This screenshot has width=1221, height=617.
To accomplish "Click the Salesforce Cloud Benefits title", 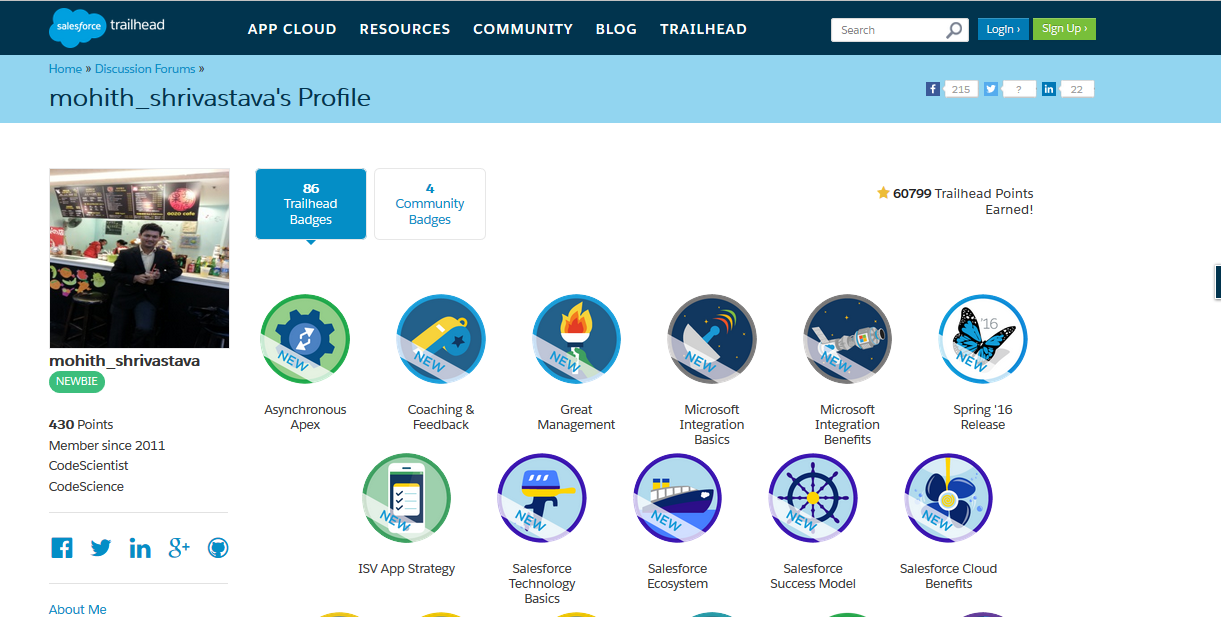I will [x=949, y=576].
